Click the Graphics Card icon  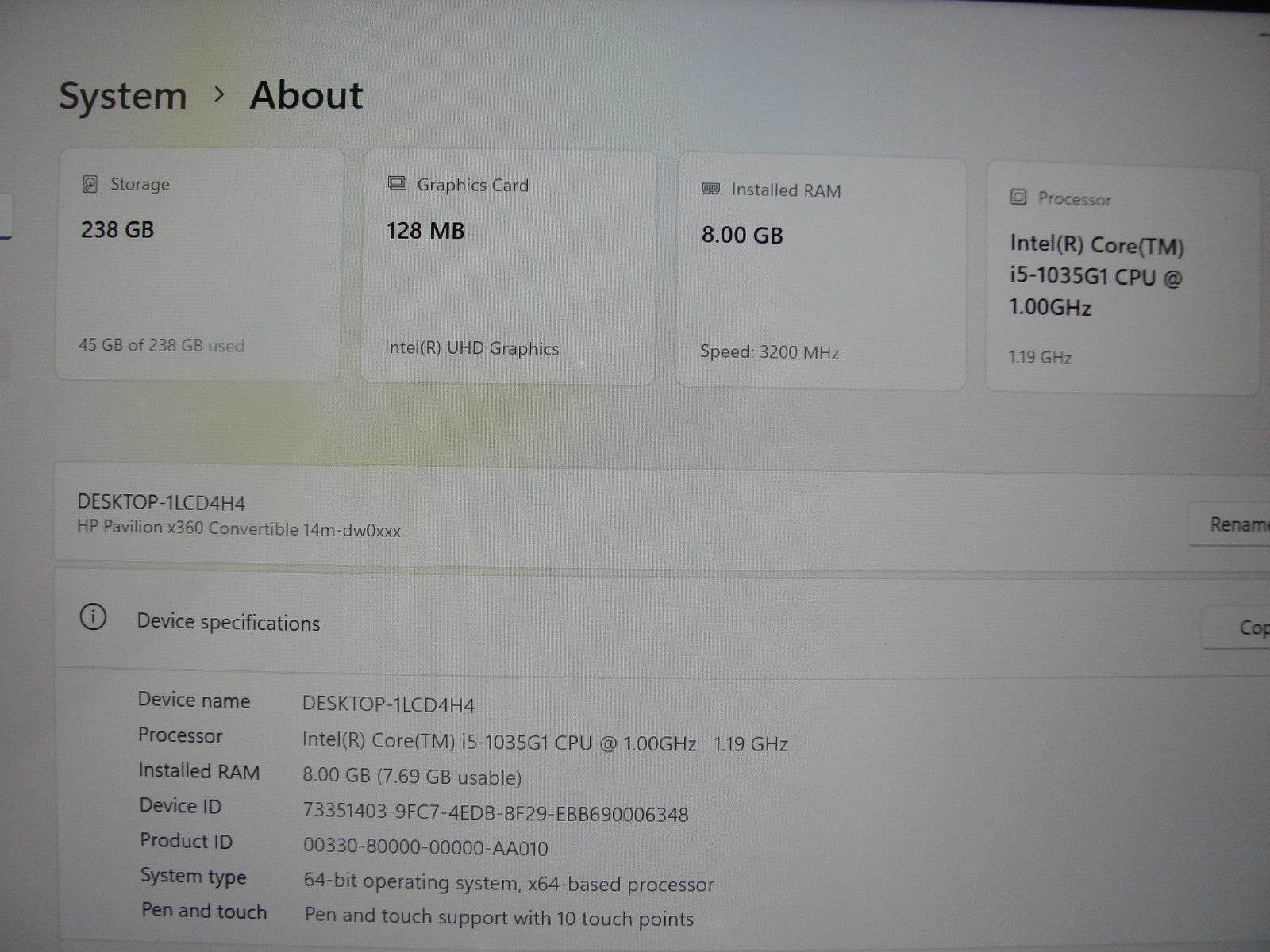(397, 185)
